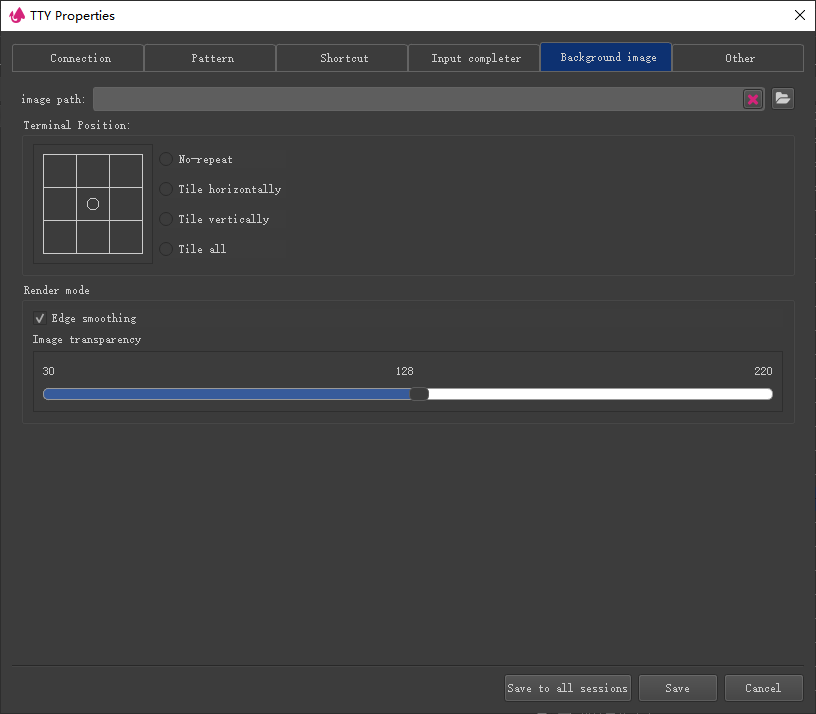Select the Tile all radio option
Screen dimensions: 816x714
(x=166, y=249)
